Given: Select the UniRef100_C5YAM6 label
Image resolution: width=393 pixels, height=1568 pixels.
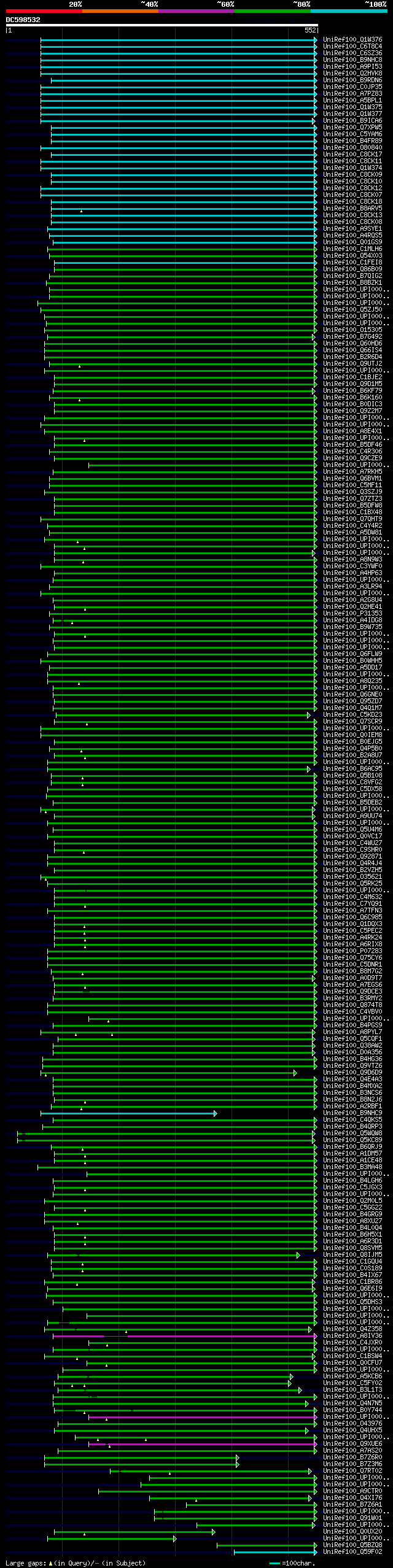Looking at the screenshot, I should click(x=352, y=134).
